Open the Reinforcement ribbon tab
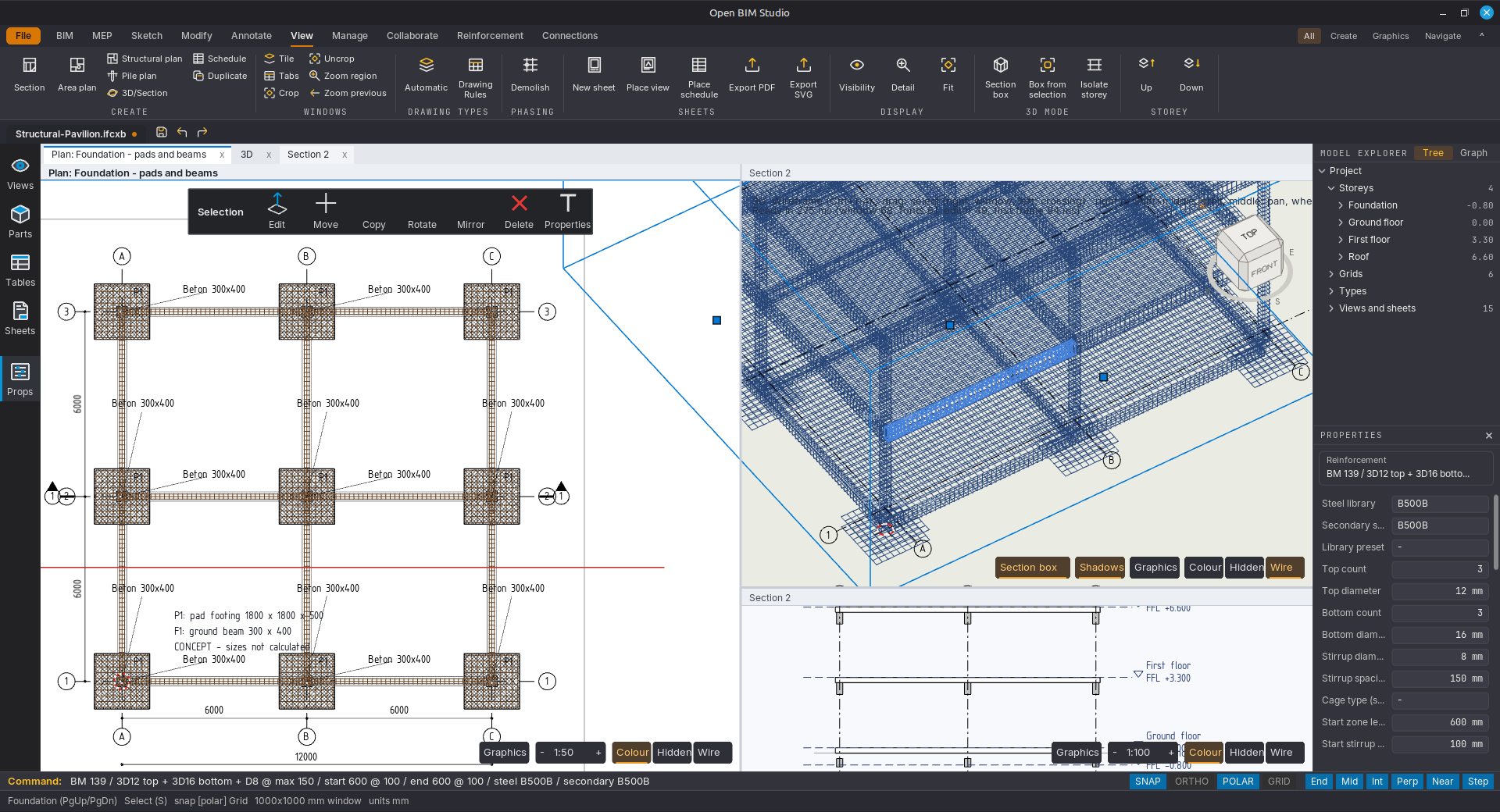Viewport: 1500px width, 812px height. (490, 36)
